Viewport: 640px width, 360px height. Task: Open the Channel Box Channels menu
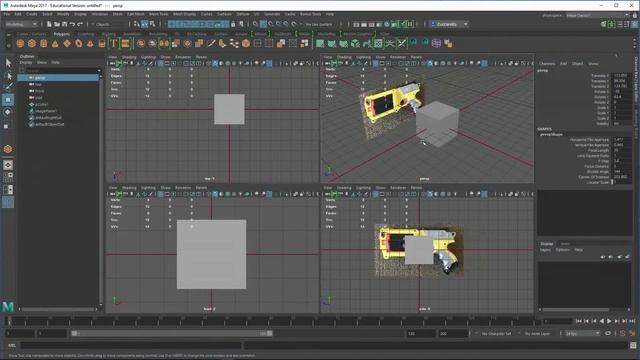click(547, 64)
